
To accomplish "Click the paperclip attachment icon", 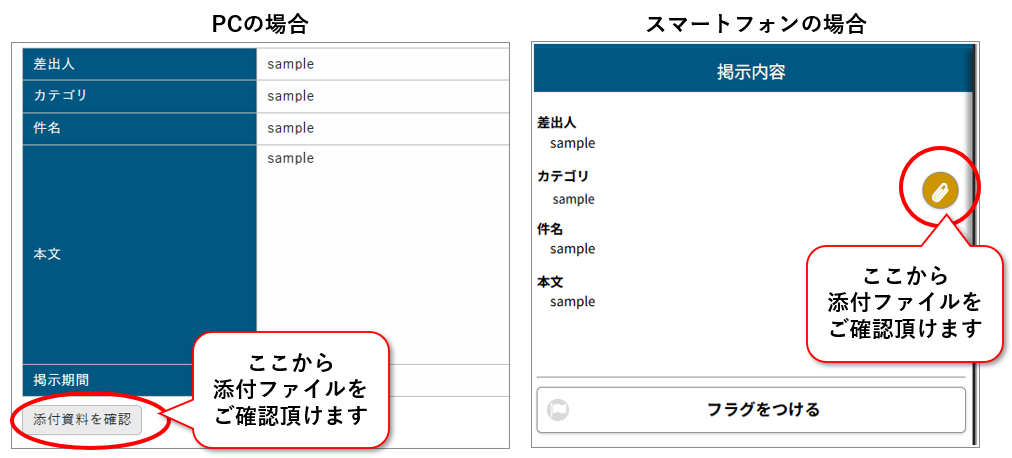I will pyautogui.click(x=939, y=189).
